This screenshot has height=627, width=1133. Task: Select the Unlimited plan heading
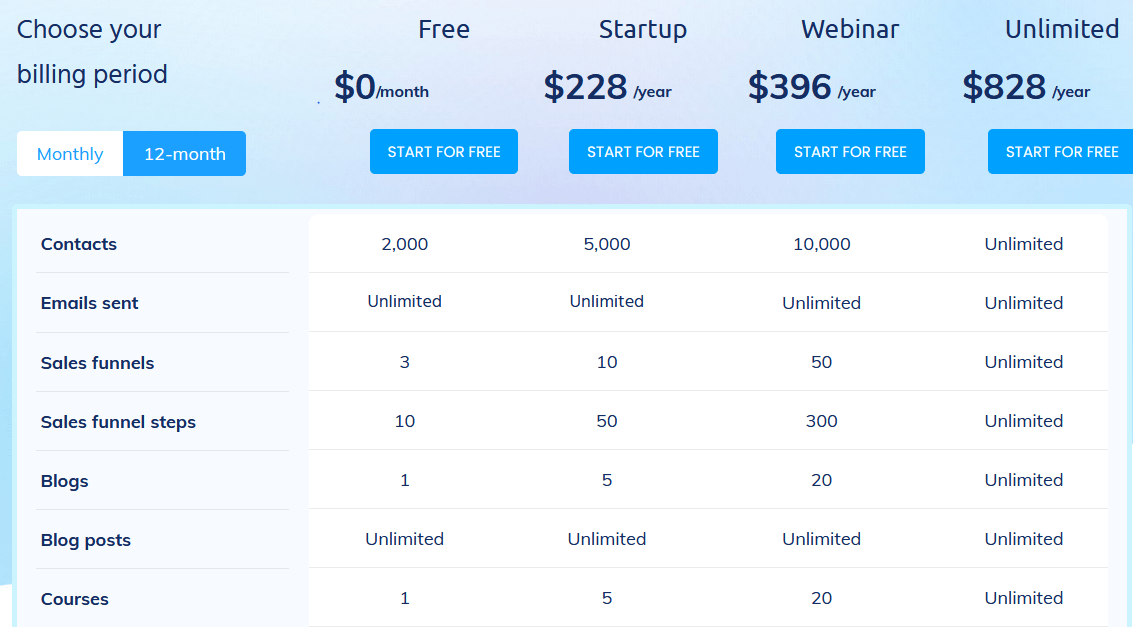tap(1062, 29)
